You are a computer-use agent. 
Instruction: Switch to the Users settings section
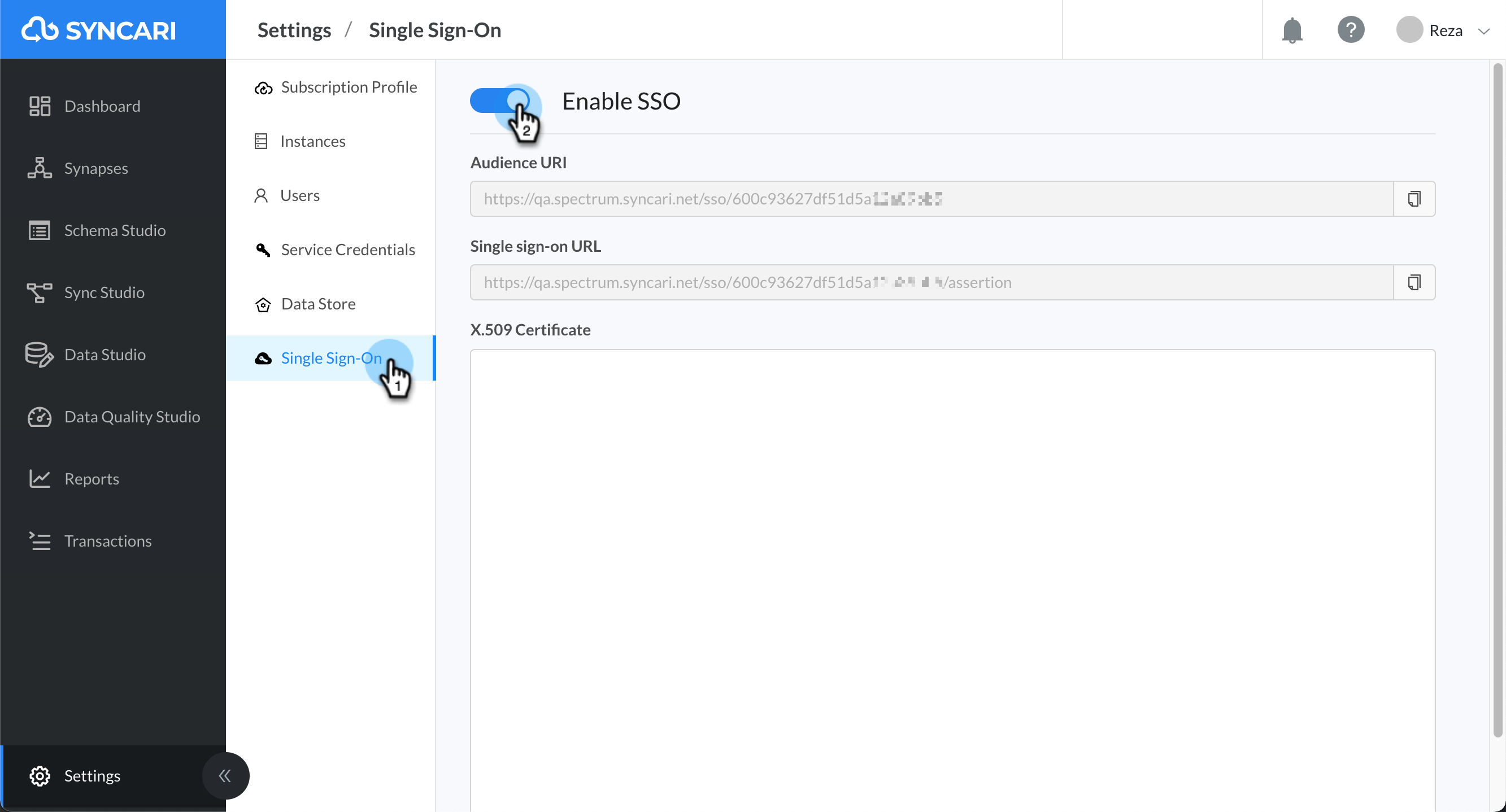(299, 195)
